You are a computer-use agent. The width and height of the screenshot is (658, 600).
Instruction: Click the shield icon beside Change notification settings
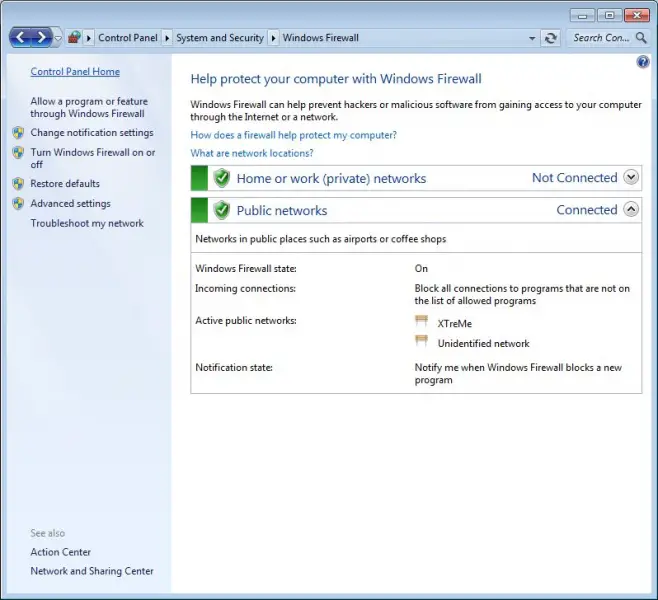tap(18, 133)
